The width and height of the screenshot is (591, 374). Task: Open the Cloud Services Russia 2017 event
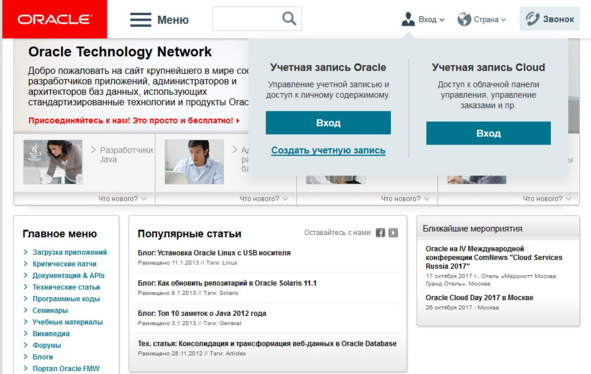coord(494,258)
